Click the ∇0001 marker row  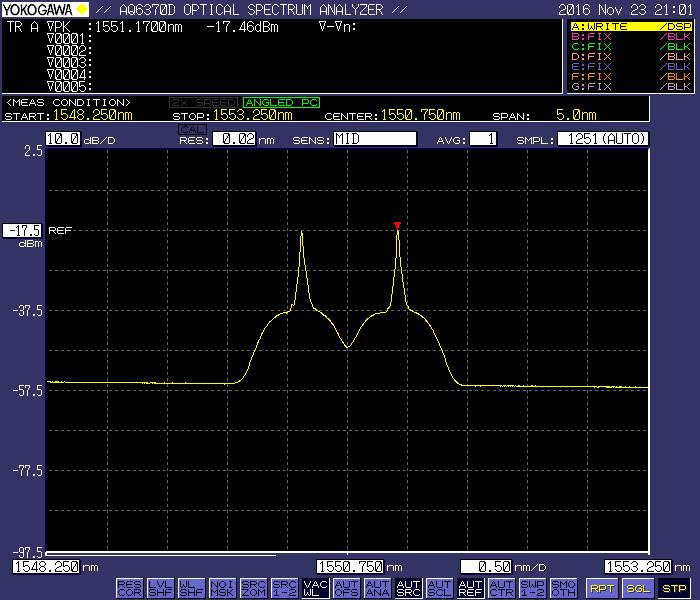click(x=69, y=39)
